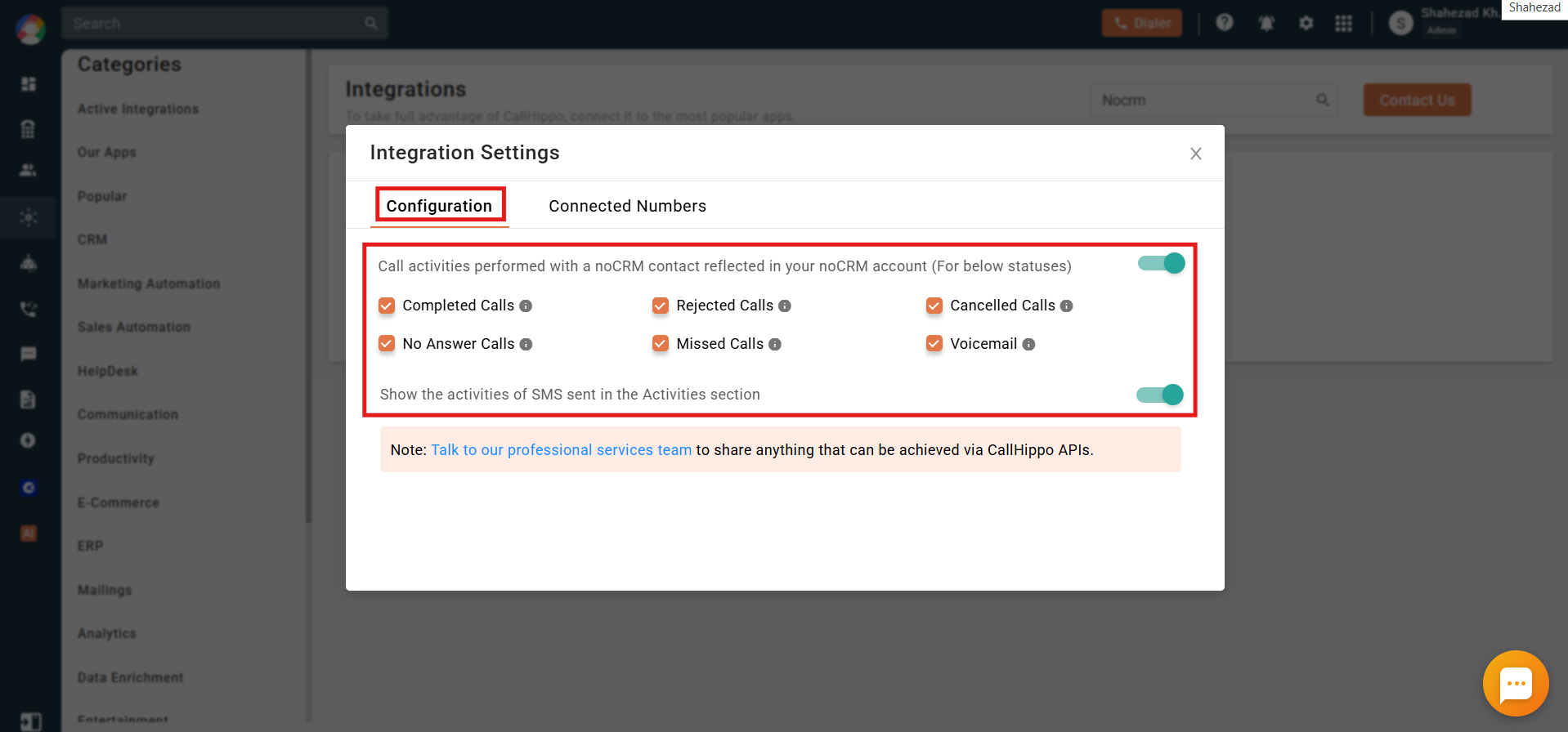Image resolution: width=1568 pixels, height=732 pixels.
Task: Uncheck the Voicemail checkbox
Action: (x=934, y=344)
